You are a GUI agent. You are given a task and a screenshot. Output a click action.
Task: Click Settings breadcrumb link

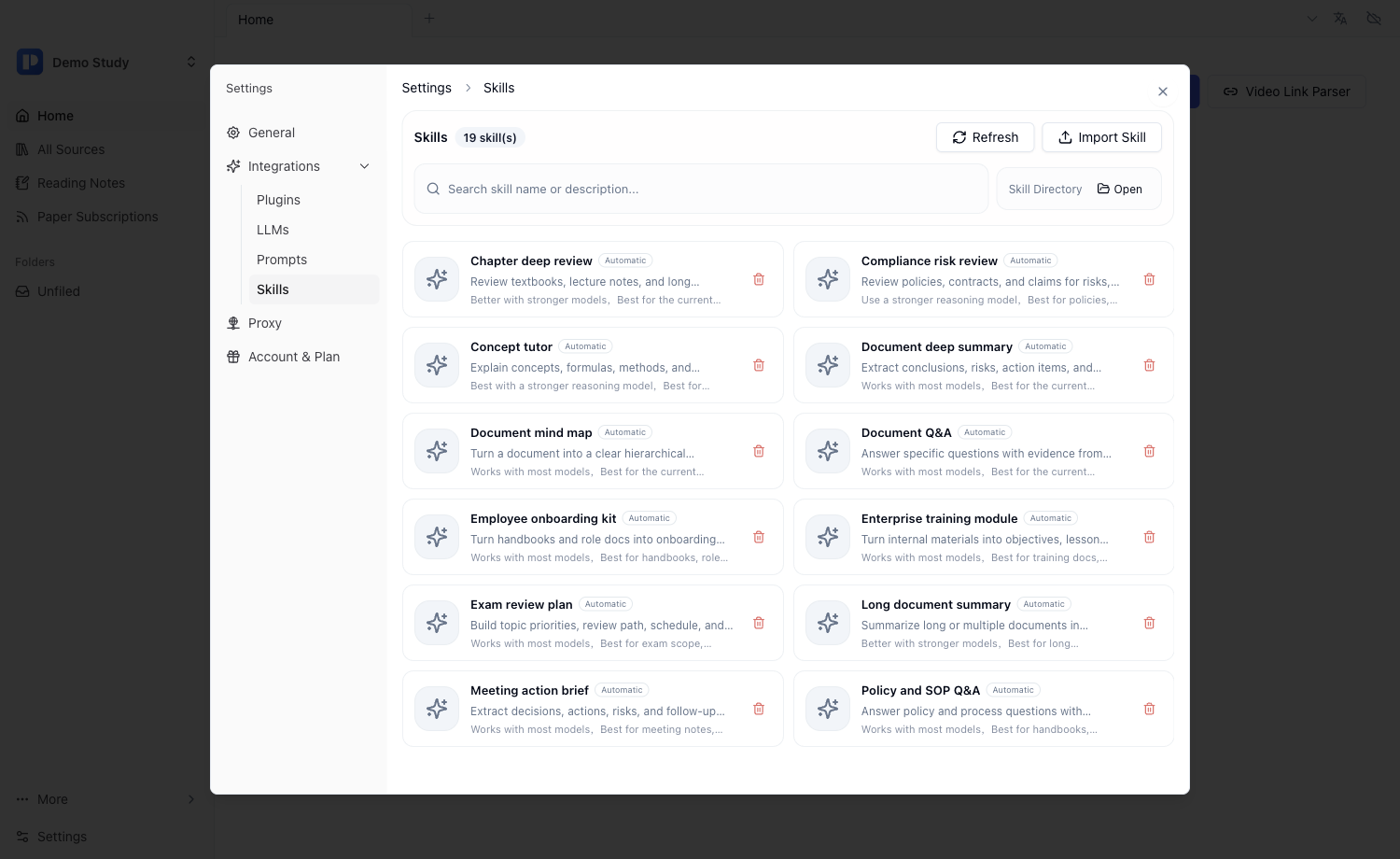[x=427, y=88]
